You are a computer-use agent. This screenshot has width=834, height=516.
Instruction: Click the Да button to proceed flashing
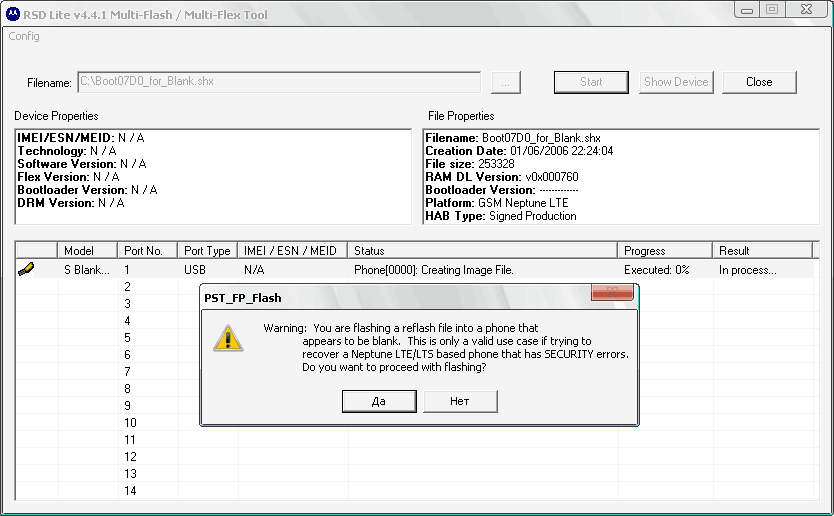click(x=379, y=401)
